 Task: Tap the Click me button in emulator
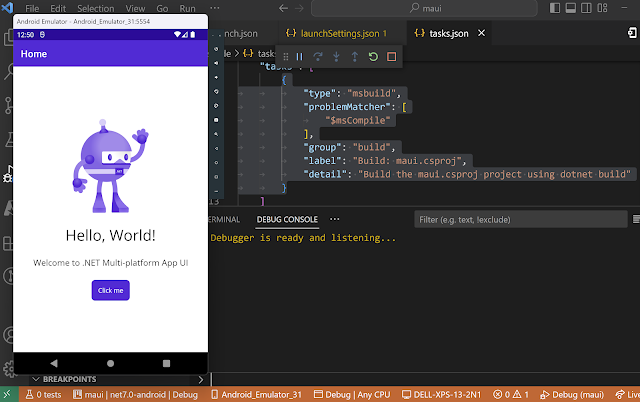click(x=111, y=290)
